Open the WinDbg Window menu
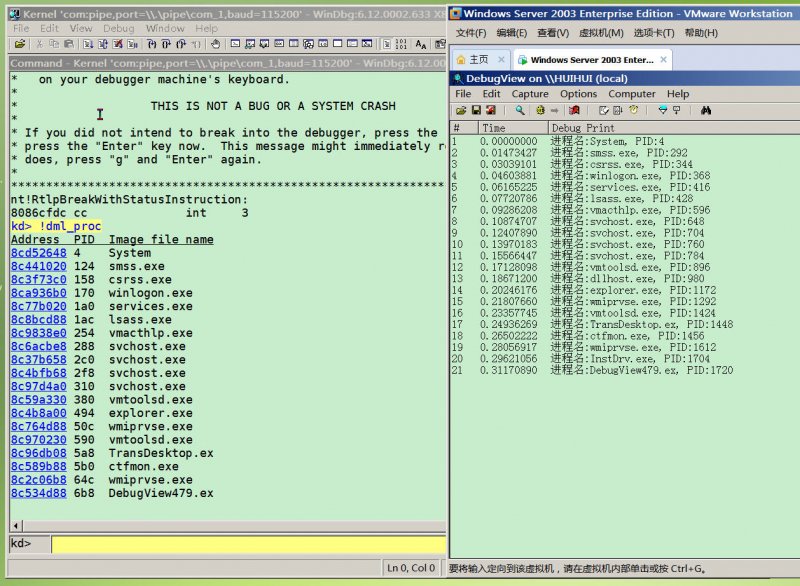Viewport: 800px width, 586px height. coord(165,29)
